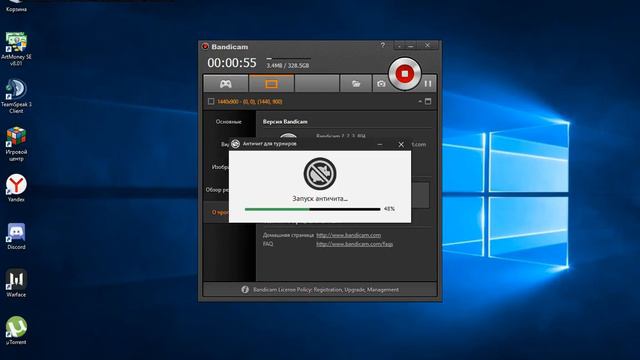The height and width of the screenshot is (360, 640).
Task: Click the Запуск античита status text
Action: pos(320,199)
